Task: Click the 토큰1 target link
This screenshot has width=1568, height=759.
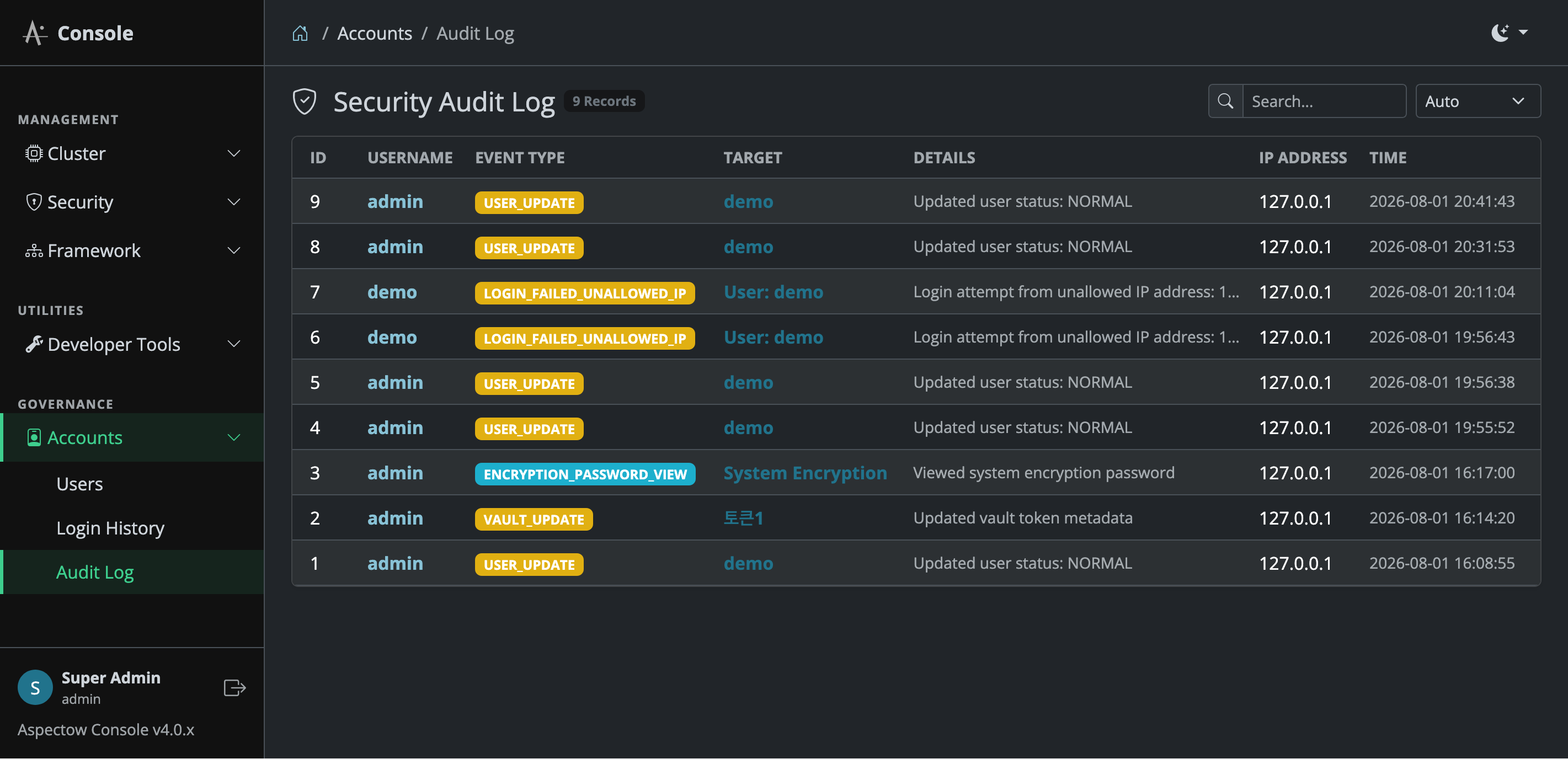Action: click(x=743, y=518)
